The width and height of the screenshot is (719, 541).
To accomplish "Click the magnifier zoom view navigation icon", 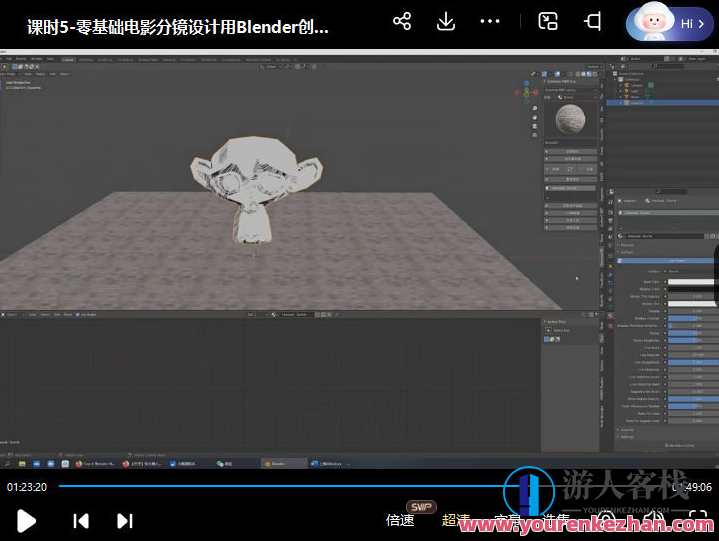I will pos(535,109).
